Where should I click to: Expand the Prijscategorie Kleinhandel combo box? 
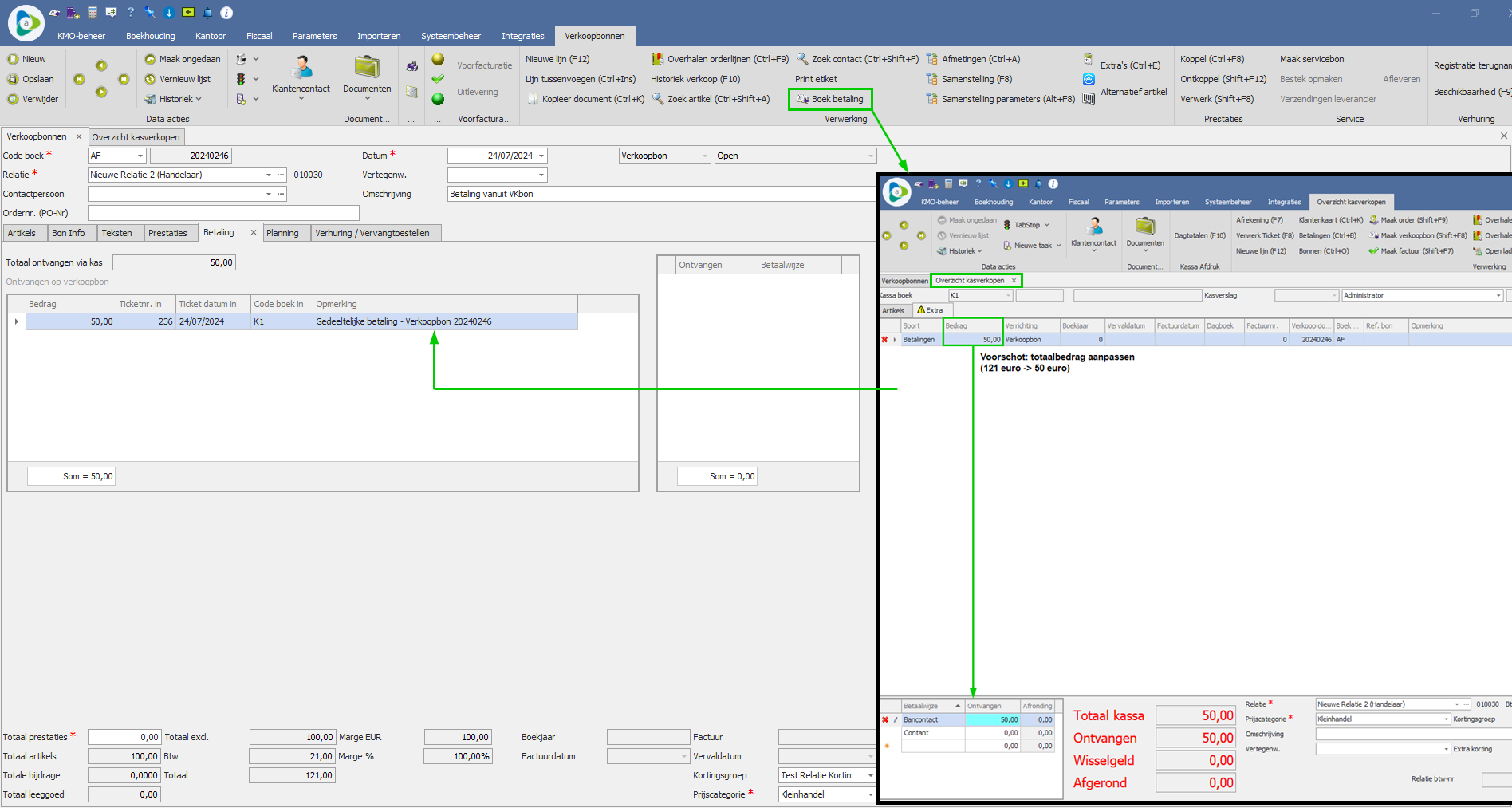tap(869, 795)
